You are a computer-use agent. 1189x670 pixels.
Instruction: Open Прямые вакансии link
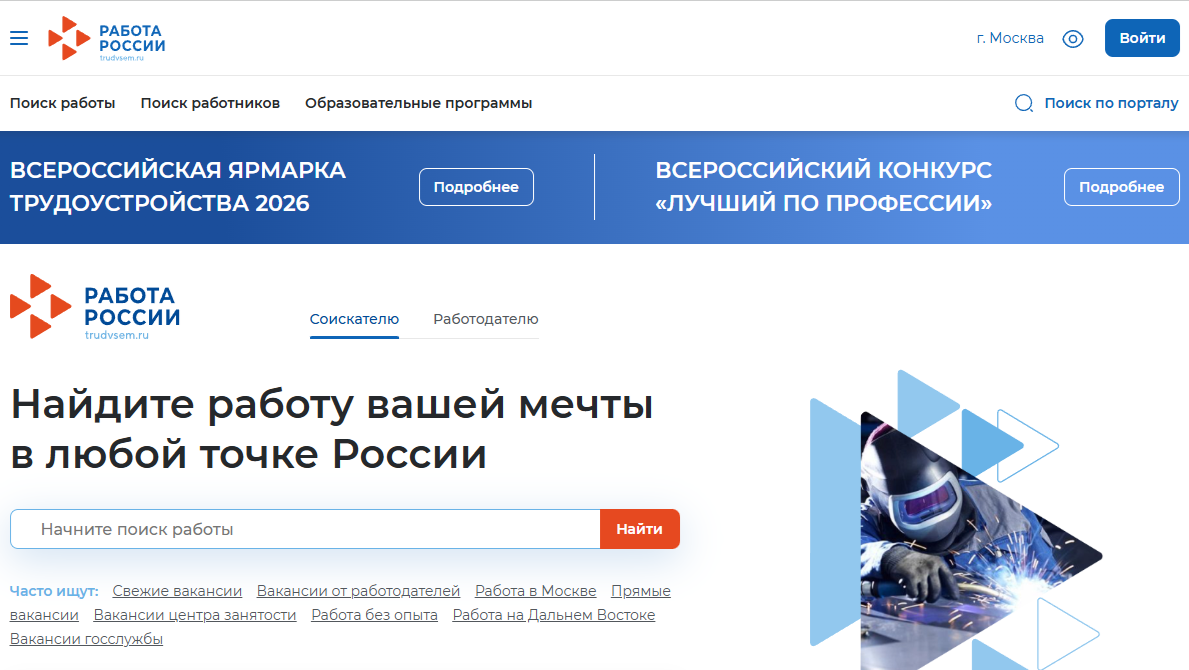click(641, 591)
